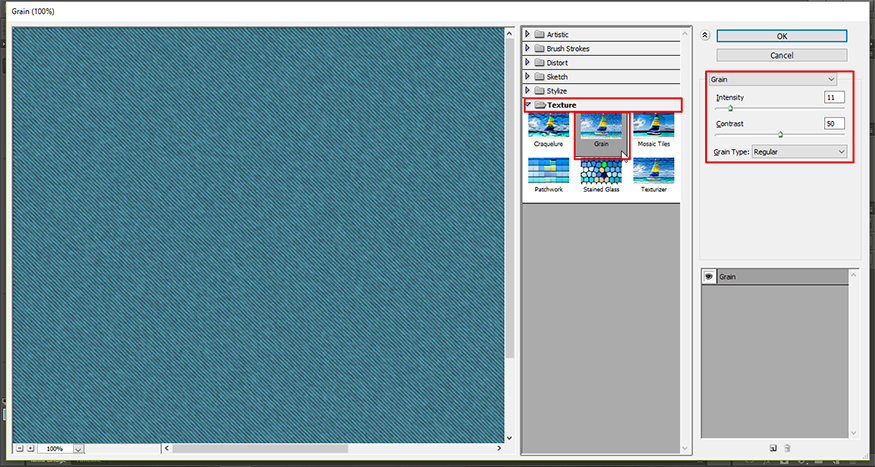Click the preview horizontal scrollbar thumb
The height and width of the screenshot is (467, 875).
tap(260, 448)
